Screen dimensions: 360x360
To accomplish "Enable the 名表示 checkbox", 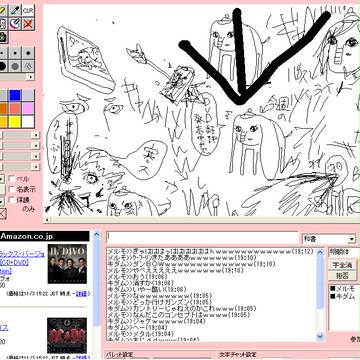I will [12, 189].
